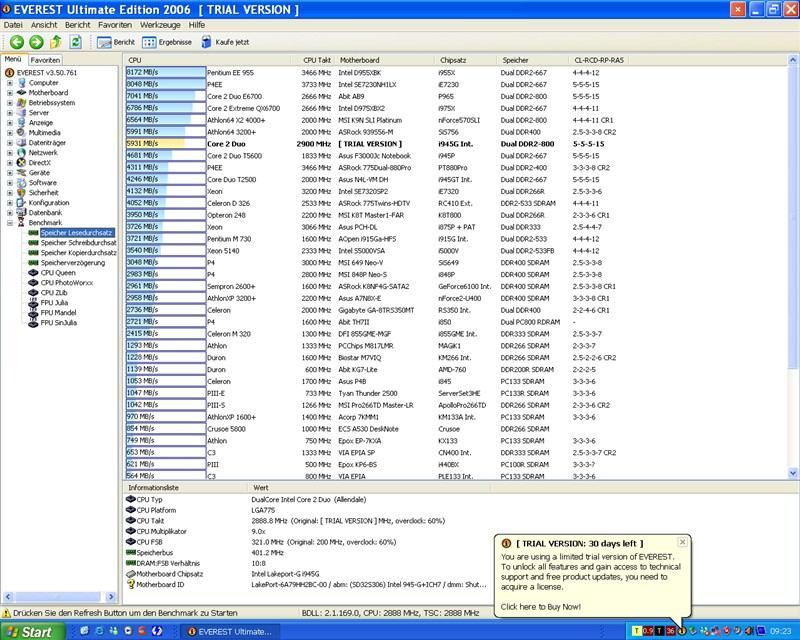
Task: Select the Datenträger tree icon
Action: coord(21,143)
